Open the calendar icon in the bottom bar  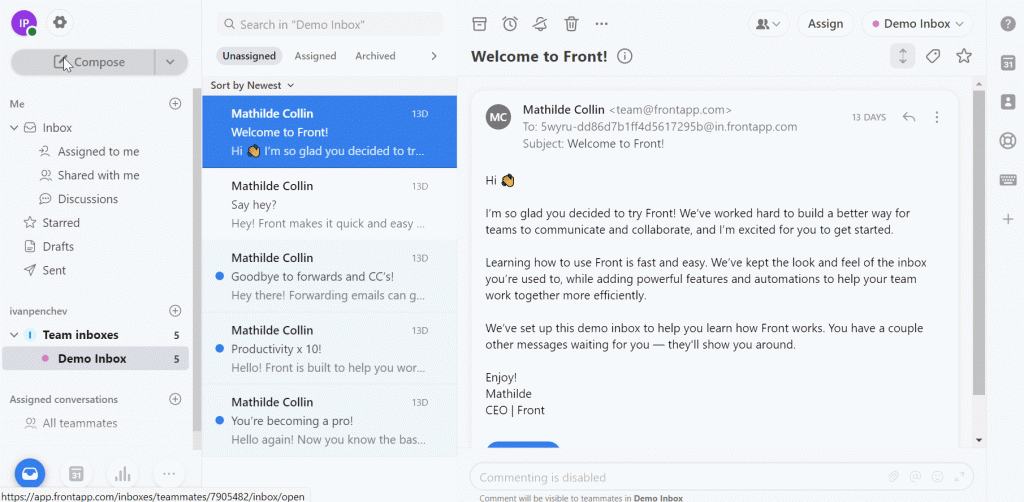click(76, 475)
